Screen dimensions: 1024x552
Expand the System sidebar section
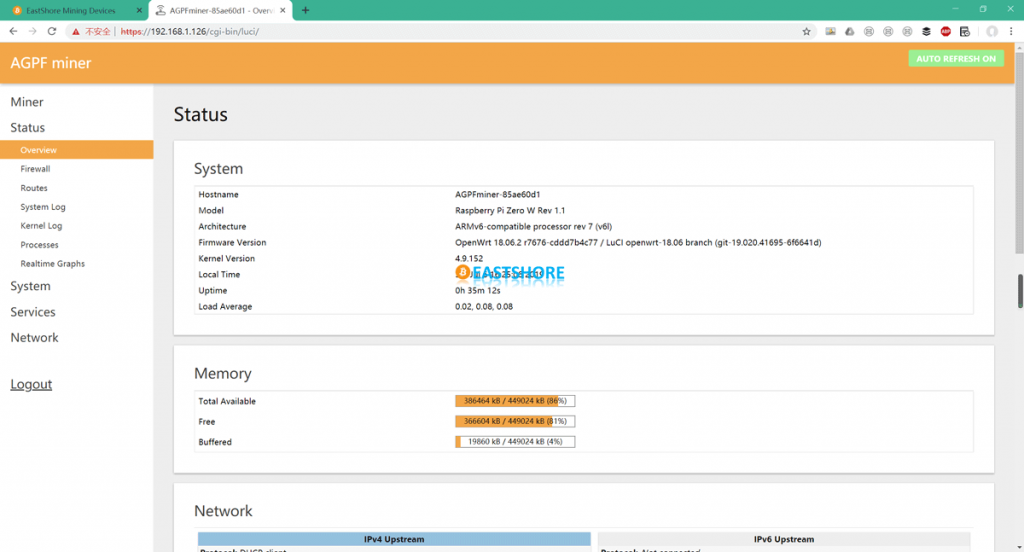[x=30, y=286]
